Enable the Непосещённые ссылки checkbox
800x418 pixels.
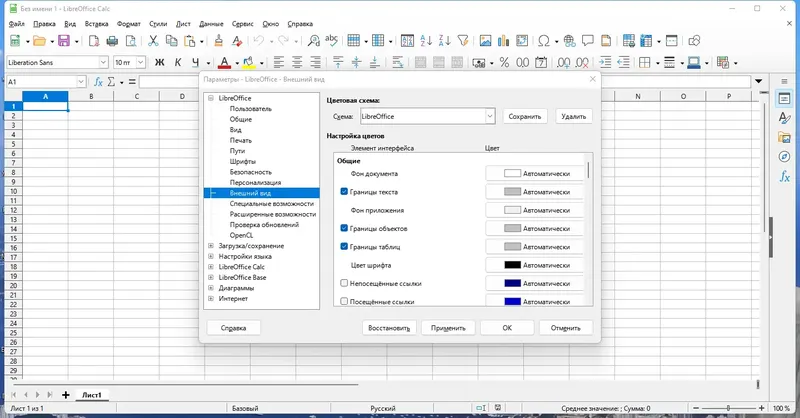coord(345,284)
